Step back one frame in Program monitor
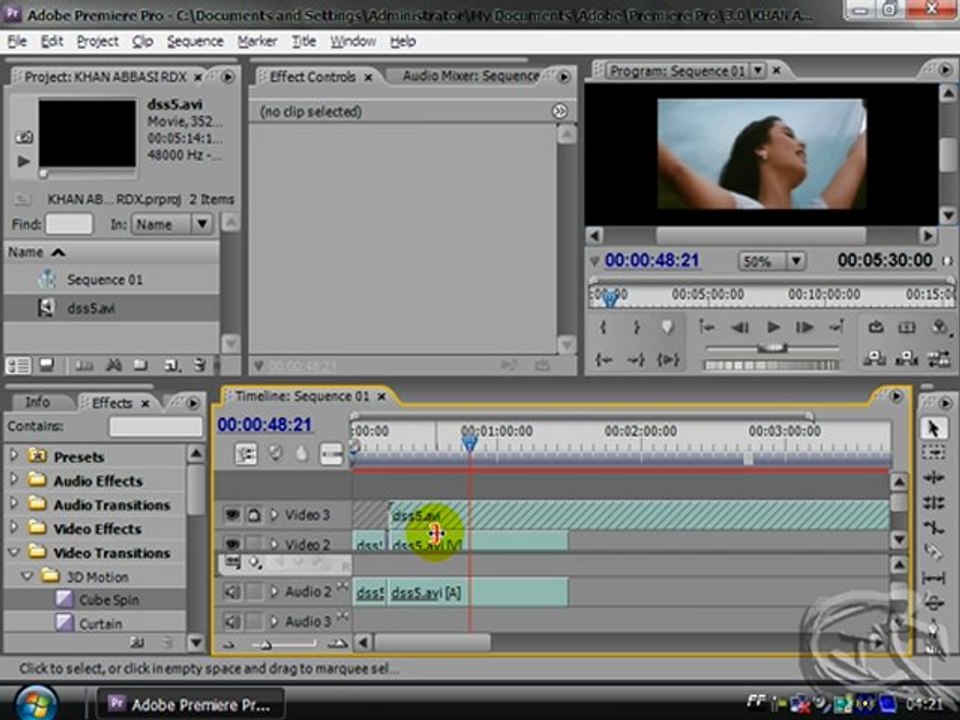Screen dimensions: 960x720 [740, 328]
